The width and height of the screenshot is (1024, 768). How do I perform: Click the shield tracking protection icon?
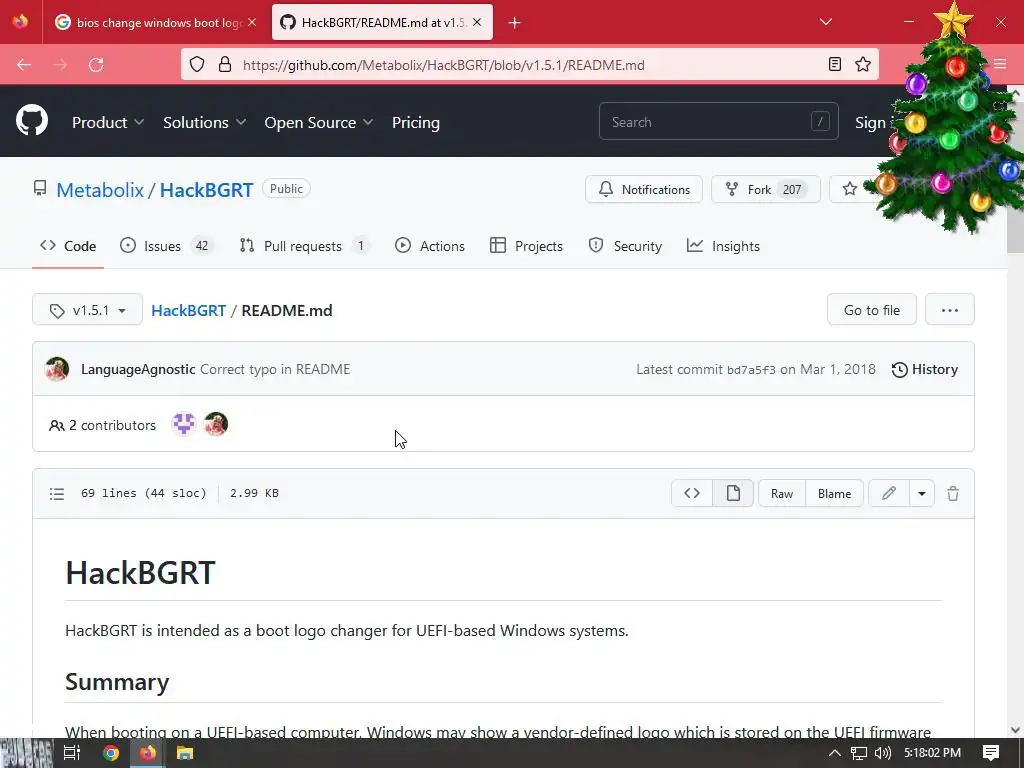point(197,64)
